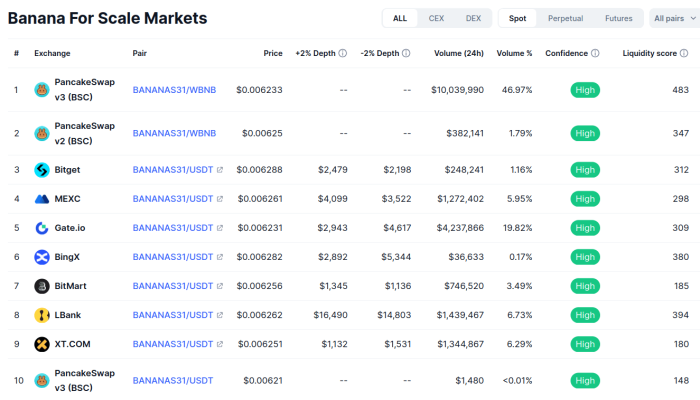Click the PancakeSwap v3 logo in row 10
700x400 pixels.
tap(42, 380)
